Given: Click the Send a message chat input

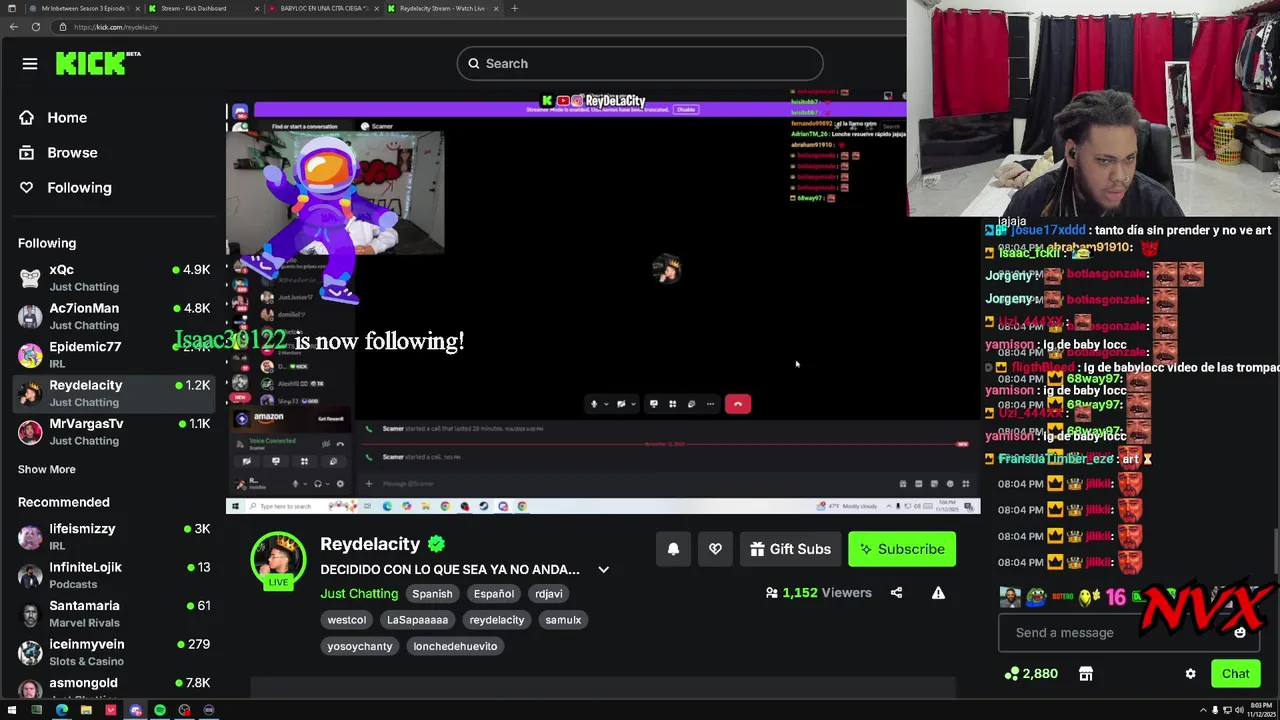Looking at the screenshot, I should 1129,632.
